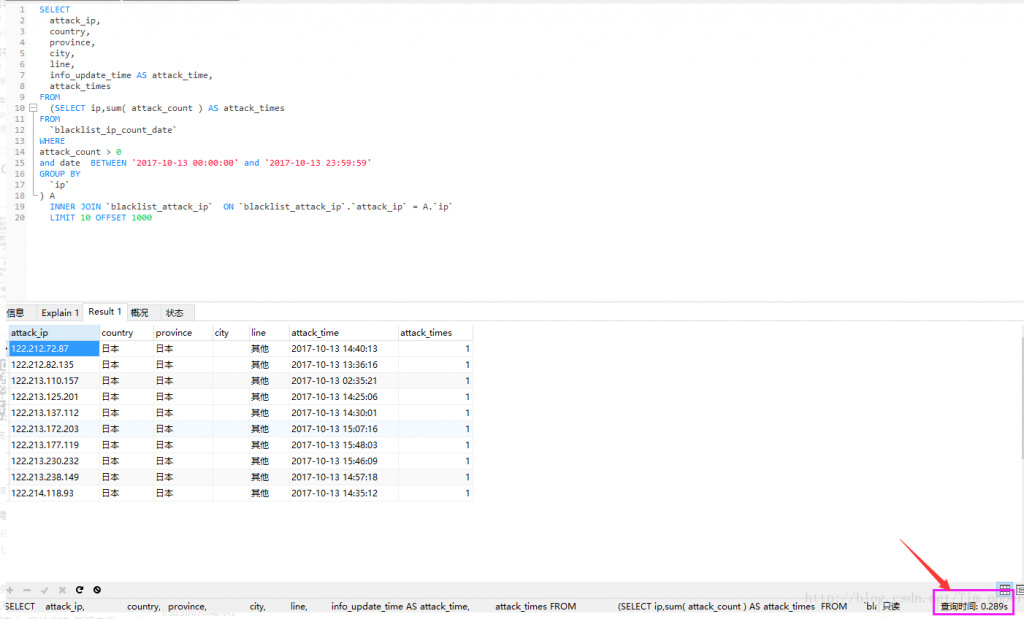Select cell 122.212.82.135
This screenshot has width=1024, height=619.
(54, 364)
